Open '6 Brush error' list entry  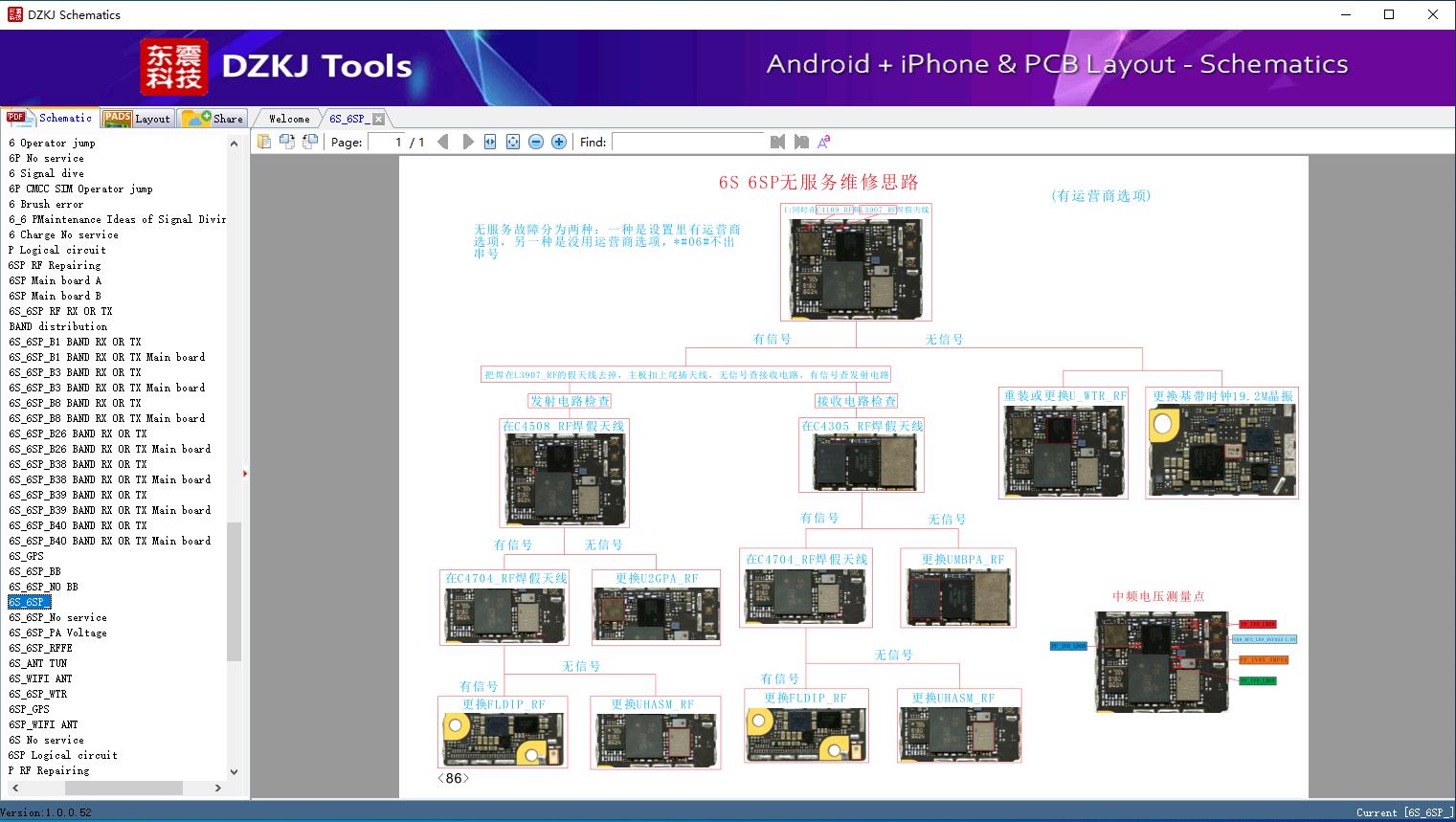pos(46,204)
